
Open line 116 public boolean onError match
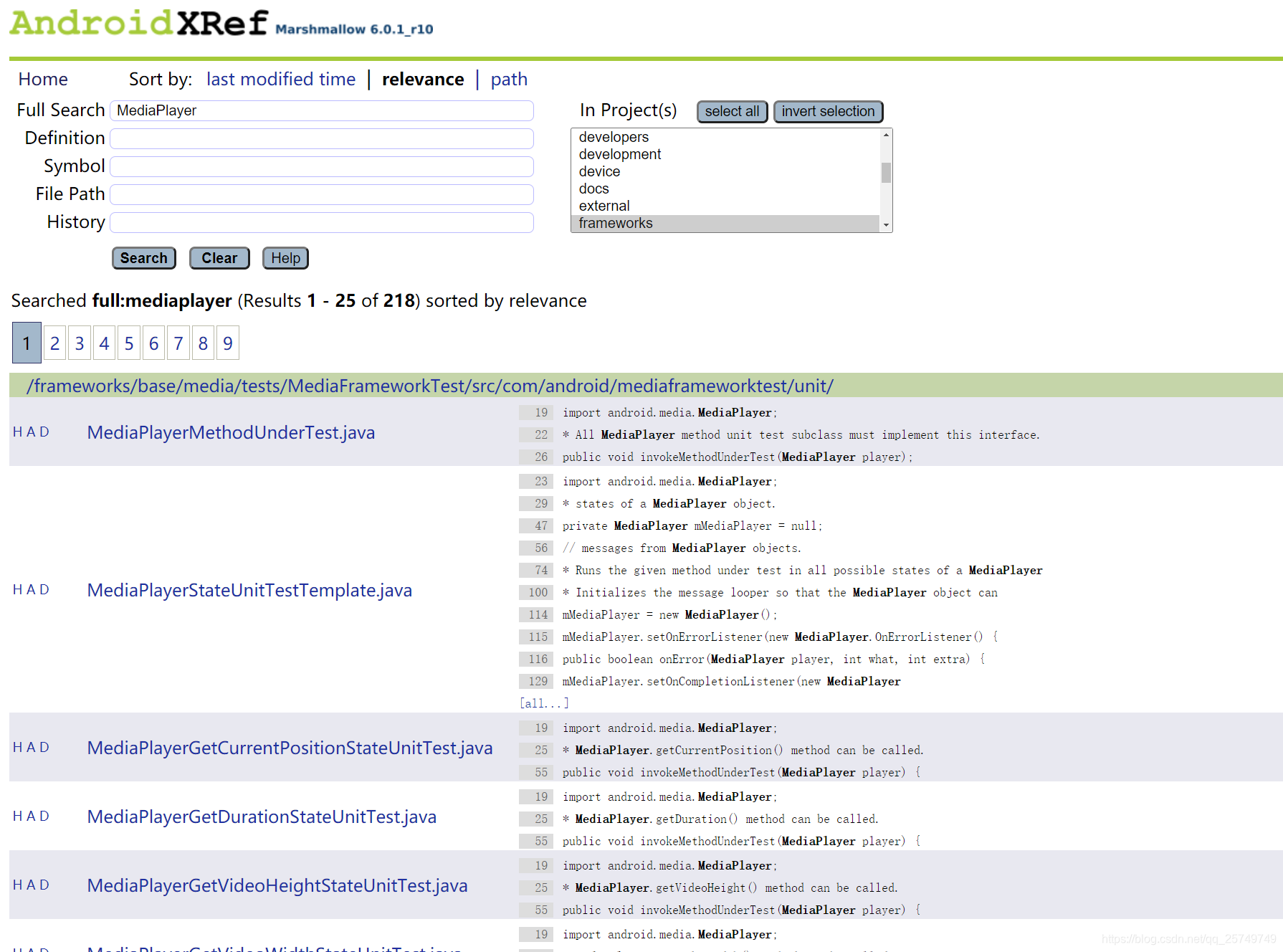click(753, 660)
